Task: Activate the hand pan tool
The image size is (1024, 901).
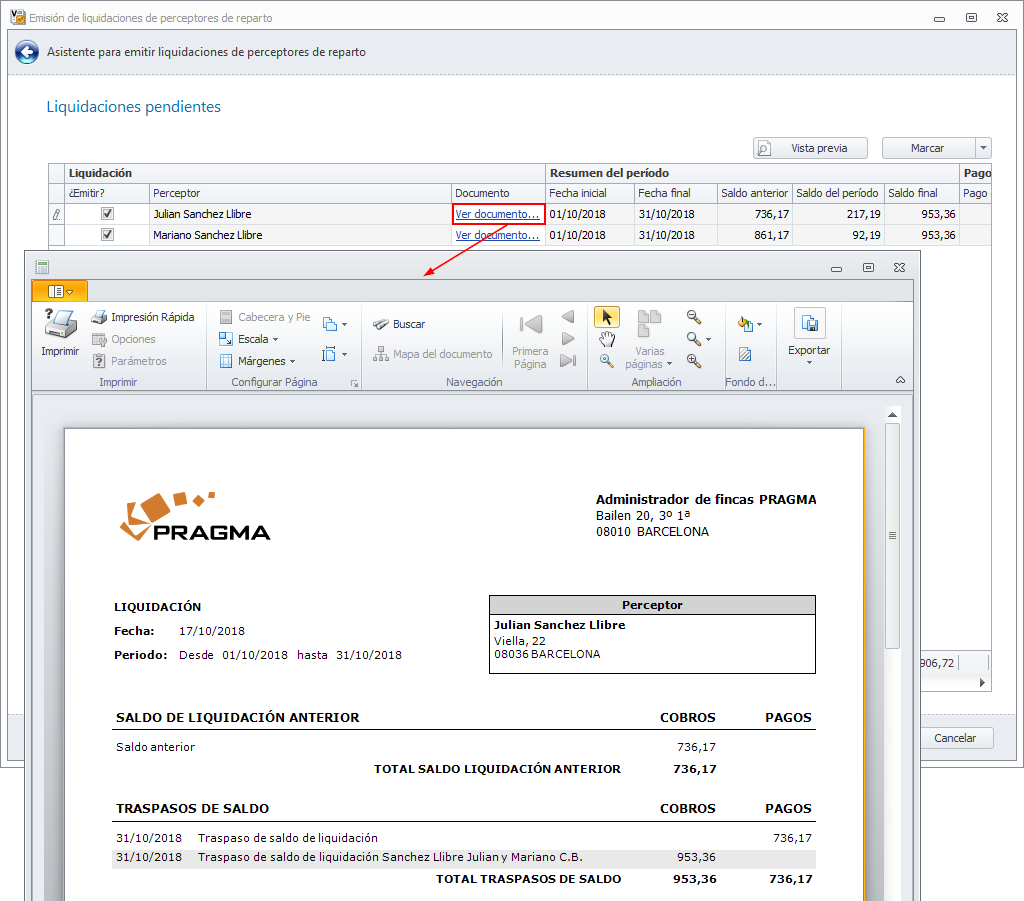Action: (606, 339)
